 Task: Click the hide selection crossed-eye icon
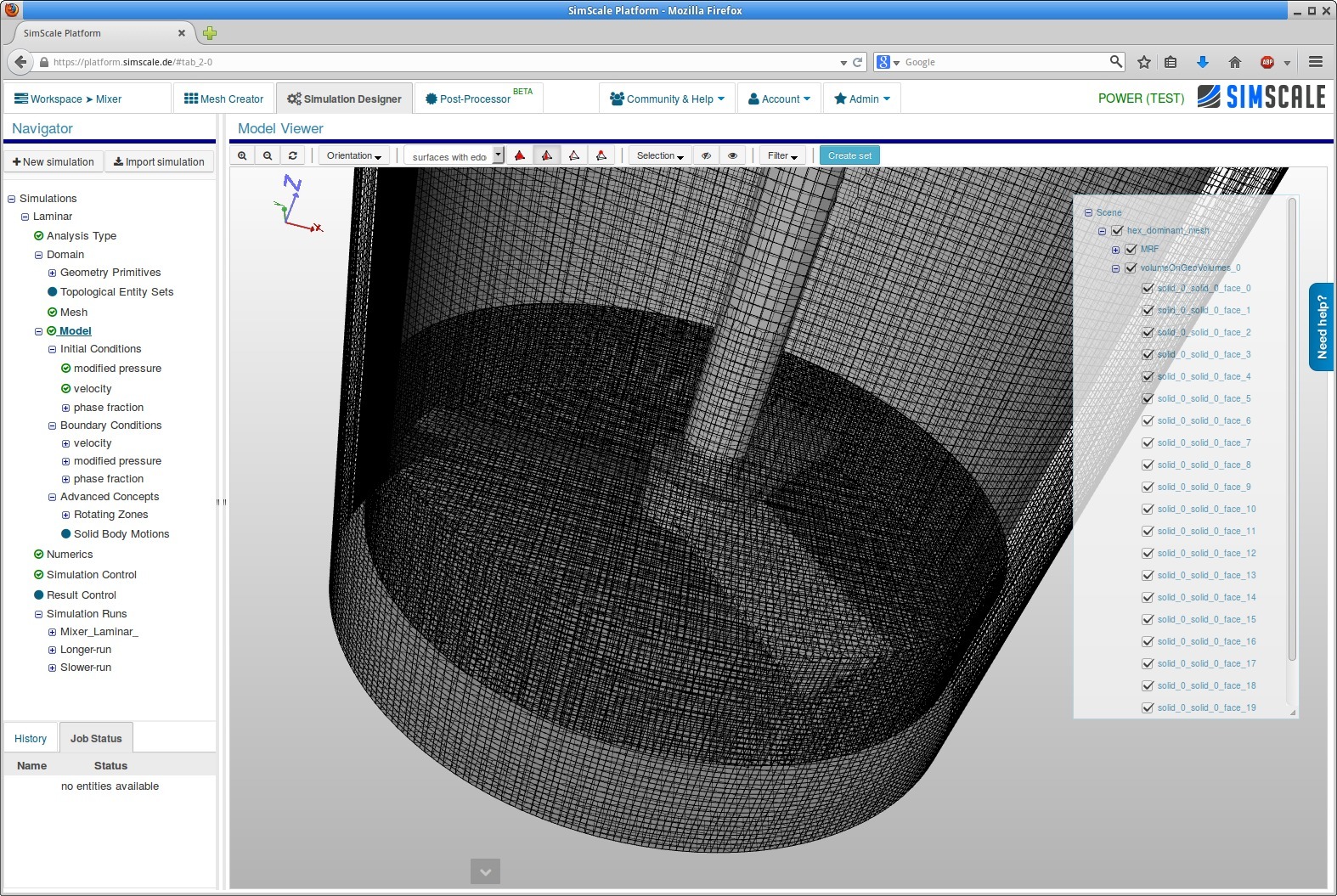tap(705, 155)
